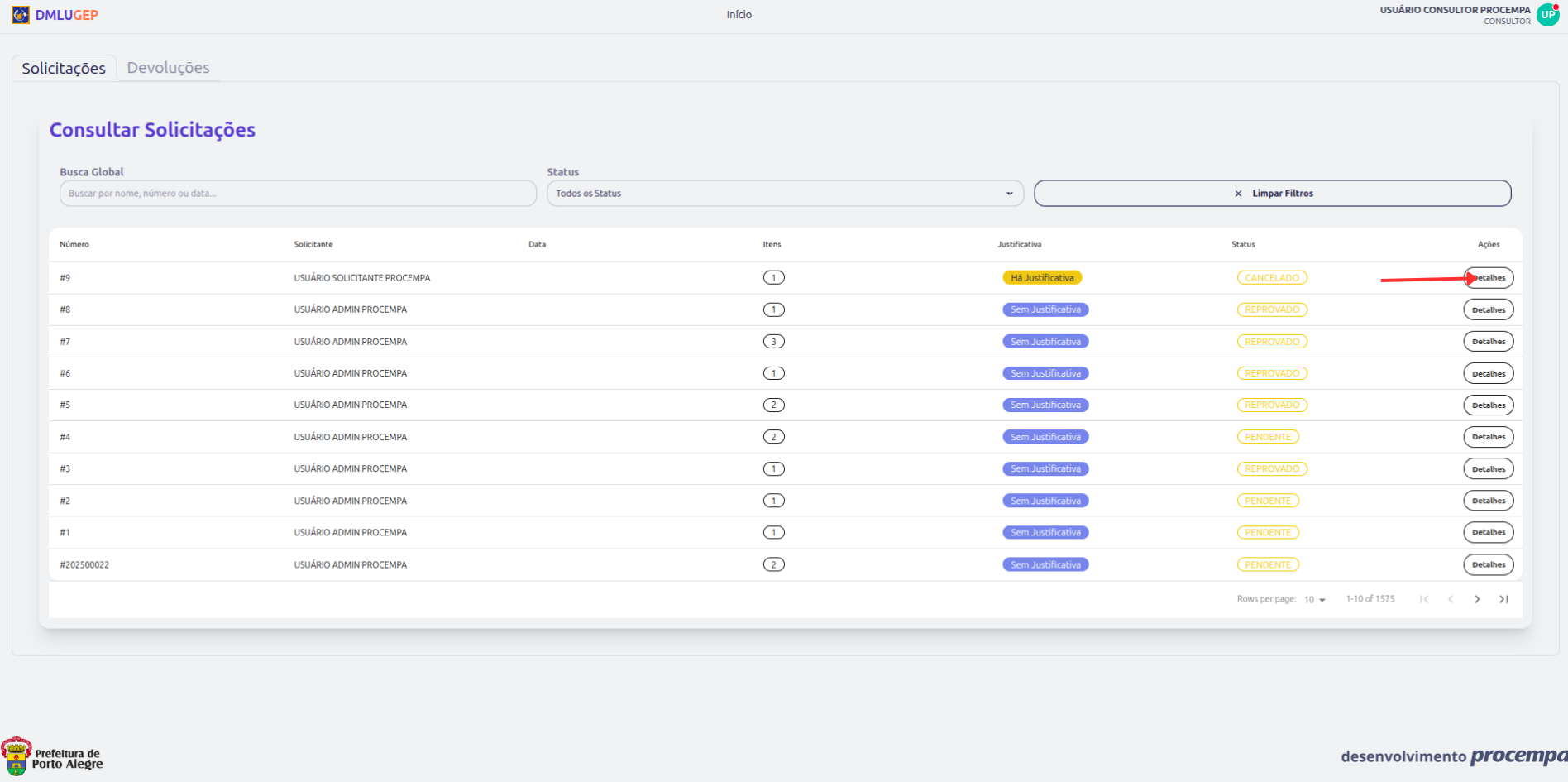Click the Prefeitura de Porto Alegre crest

coord(17,756)
